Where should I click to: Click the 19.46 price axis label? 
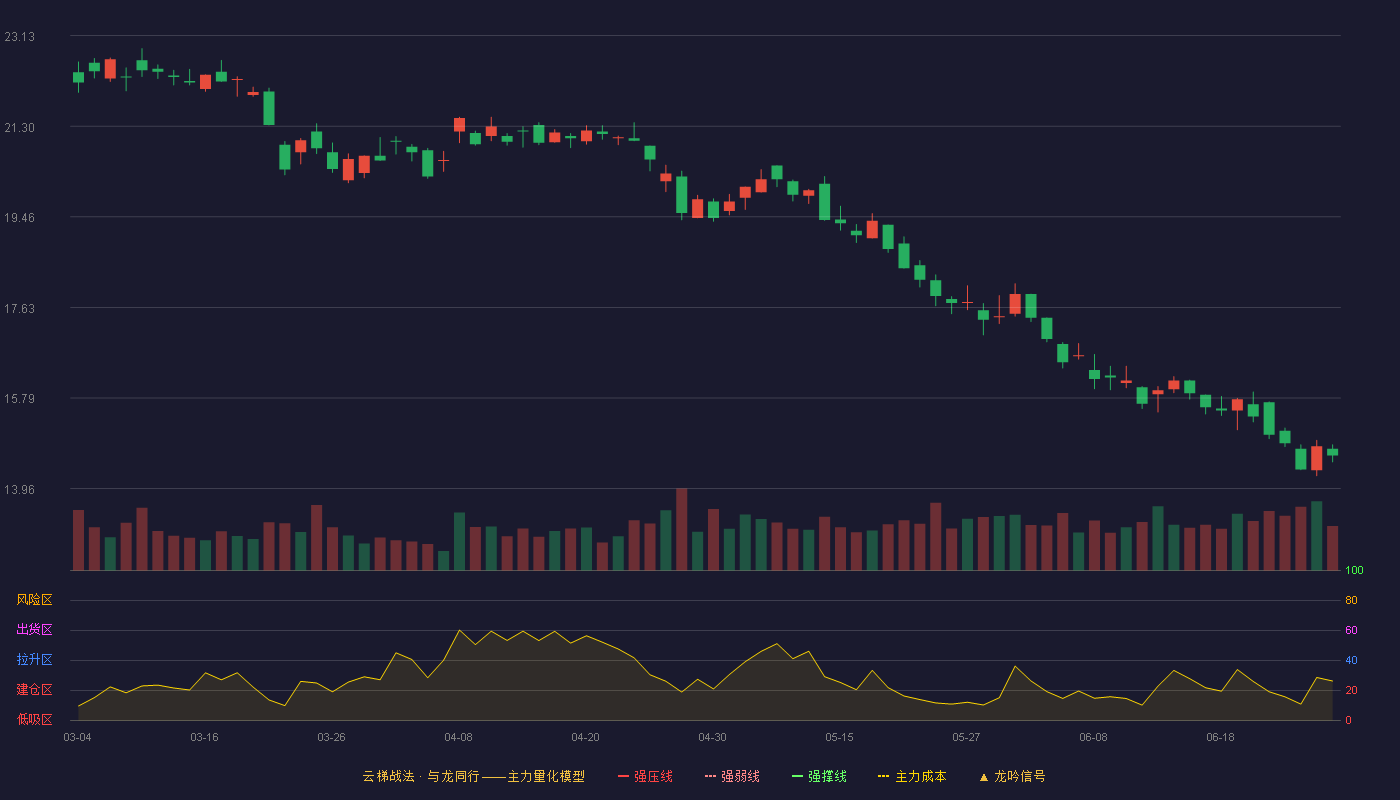pos(19,218)
